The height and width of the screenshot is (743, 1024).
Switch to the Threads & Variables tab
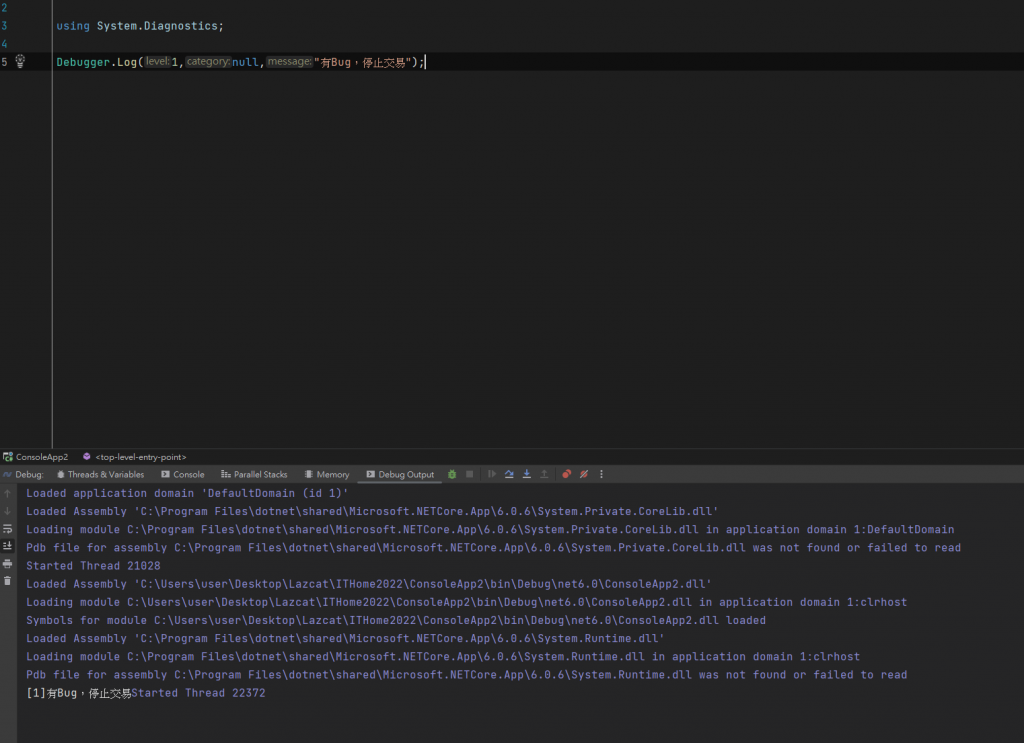100,475
